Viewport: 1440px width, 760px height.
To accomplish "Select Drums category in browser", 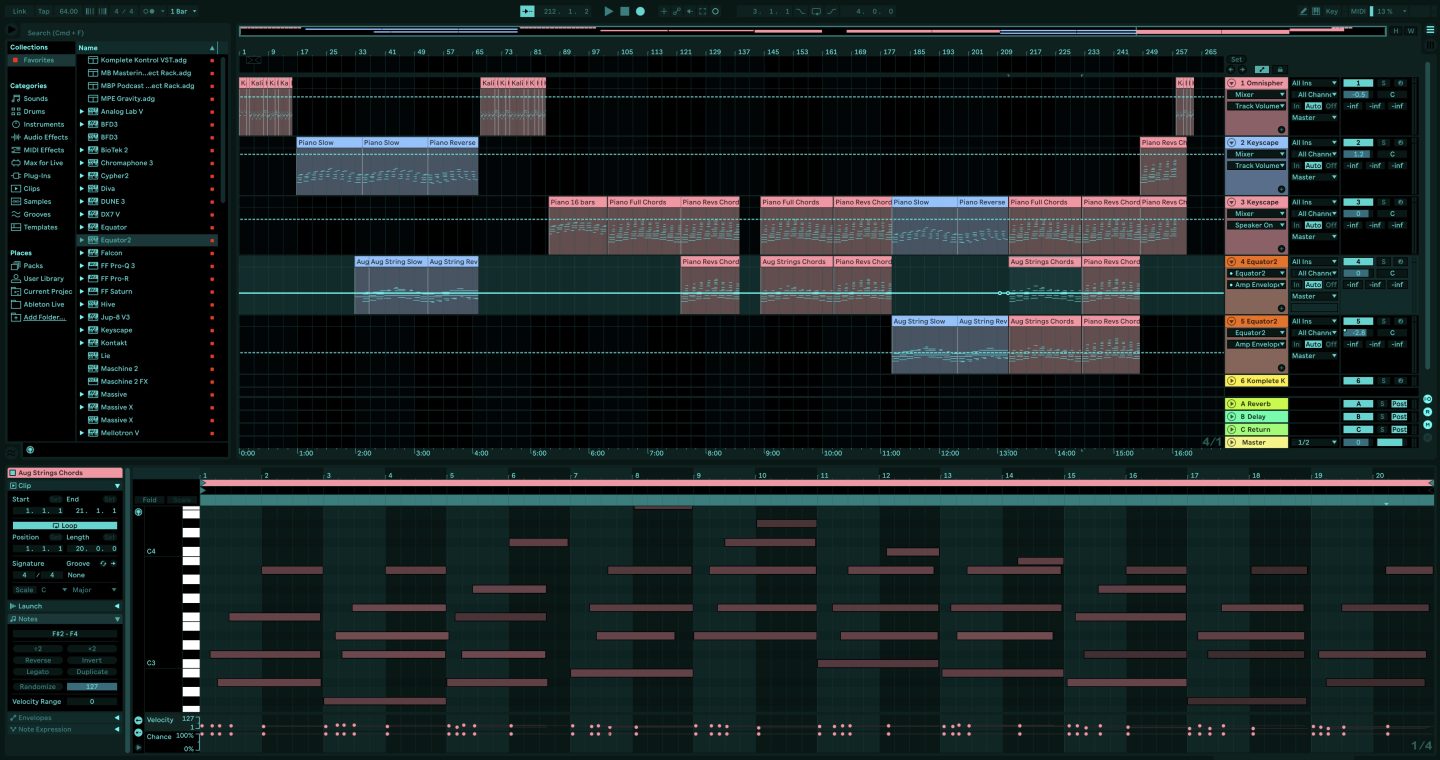I will click(35, 112).
